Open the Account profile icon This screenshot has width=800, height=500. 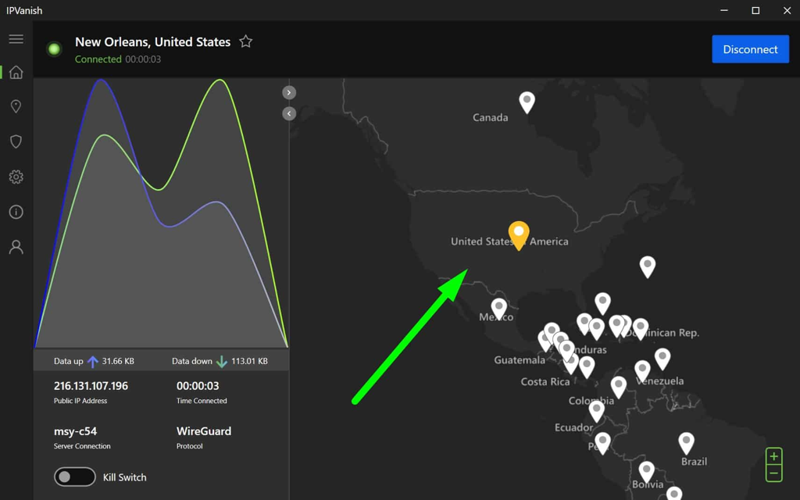[x=16, y=247]
